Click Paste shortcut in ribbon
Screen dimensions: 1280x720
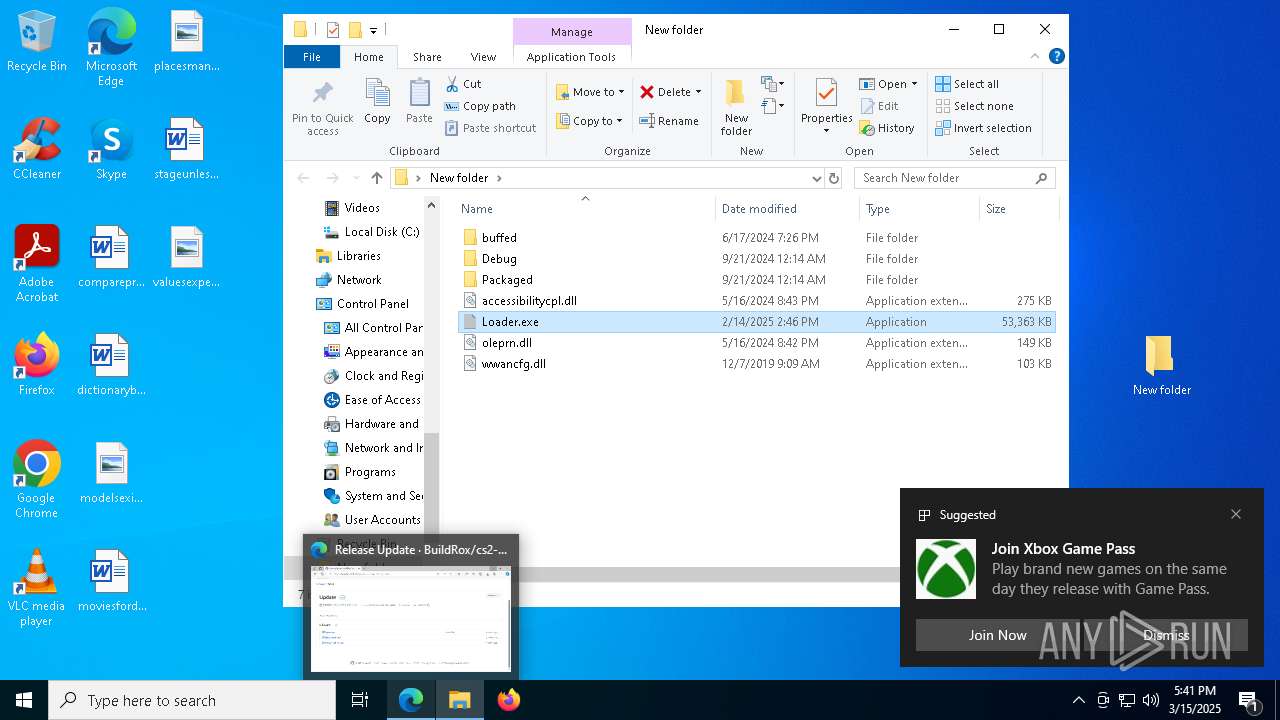point(490,128)
